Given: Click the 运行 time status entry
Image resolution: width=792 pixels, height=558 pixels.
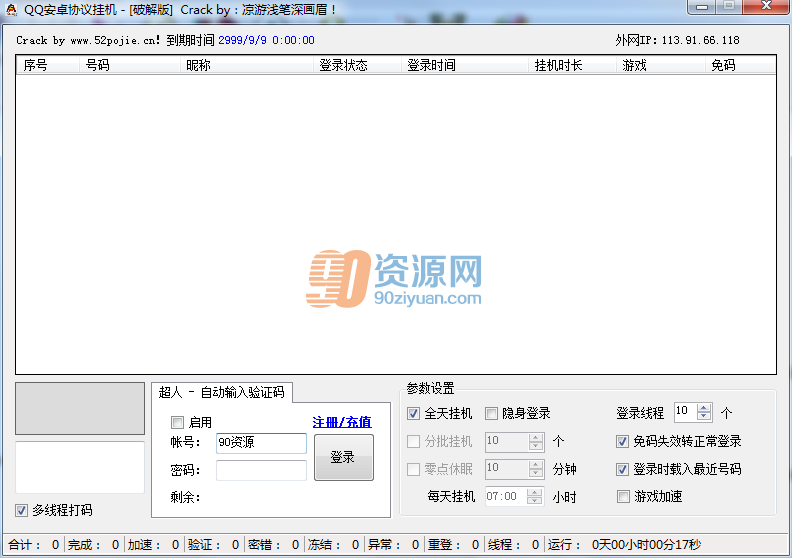Looking at the screenshot, I should pos(624,545).
